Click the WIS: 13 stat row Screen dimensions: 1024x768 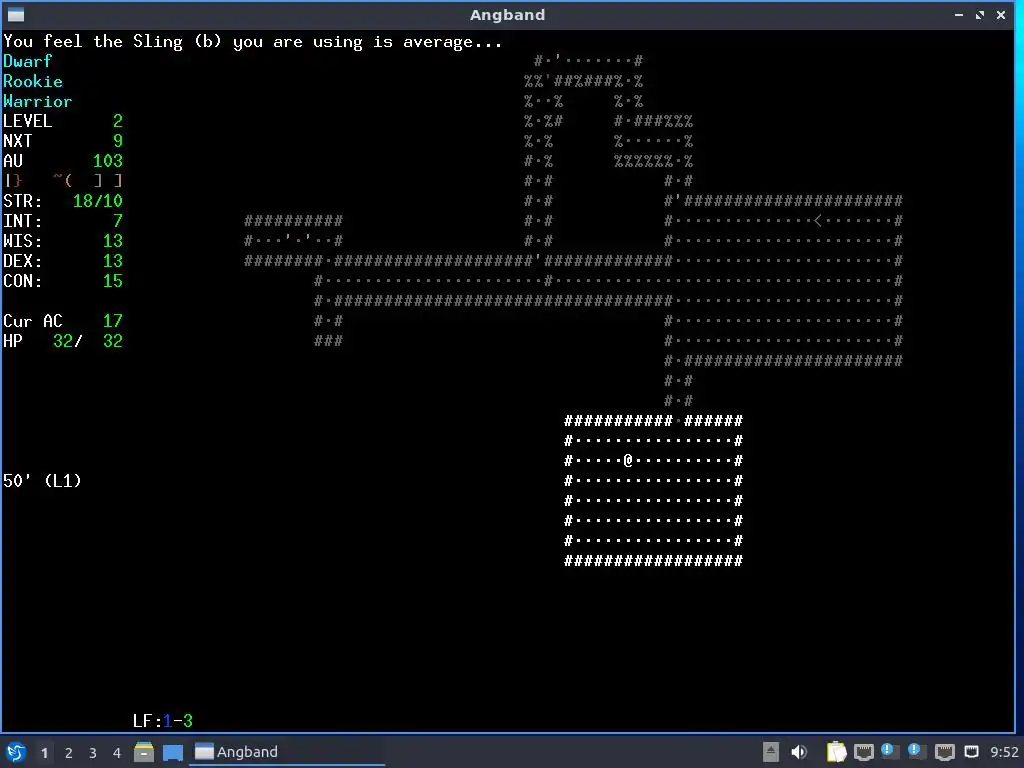63,241
